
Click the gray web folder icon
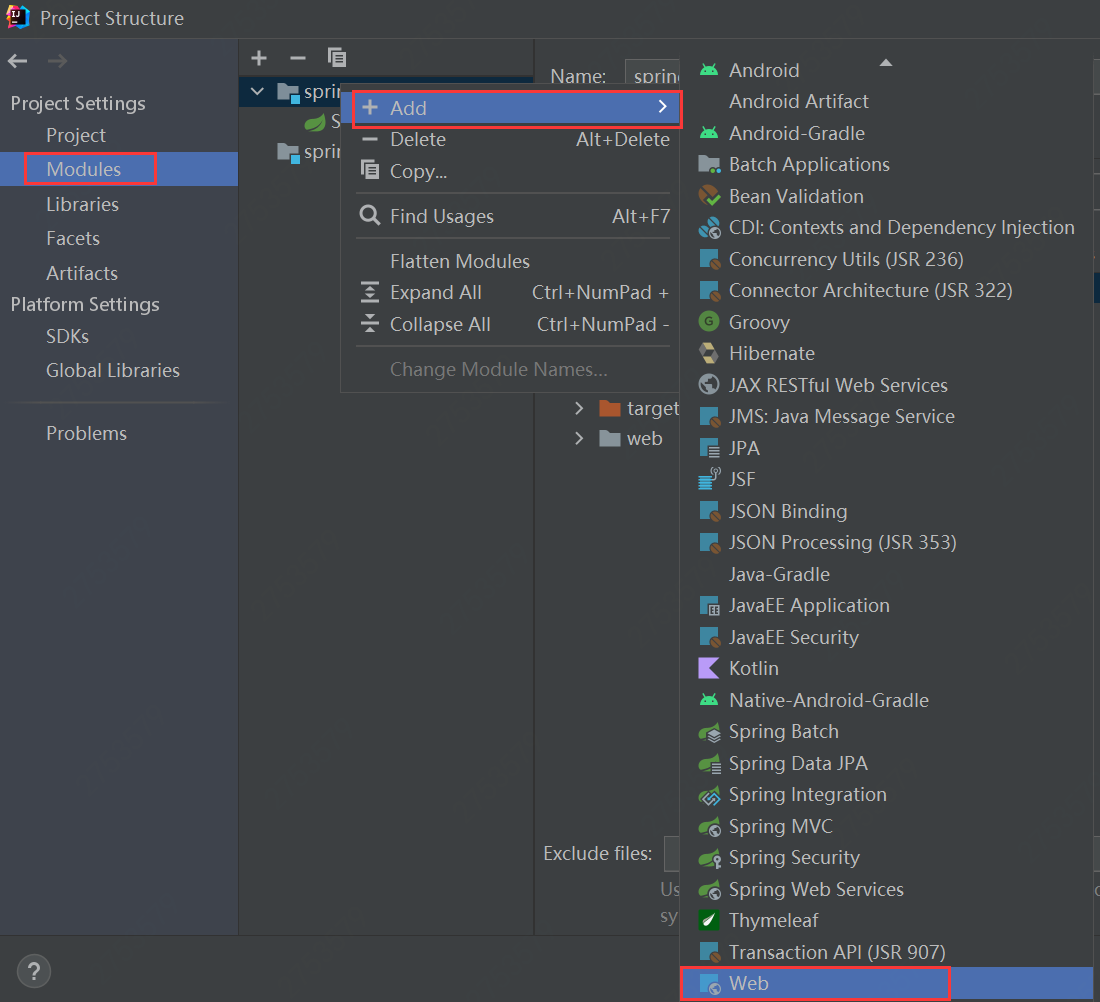[610, 439]
